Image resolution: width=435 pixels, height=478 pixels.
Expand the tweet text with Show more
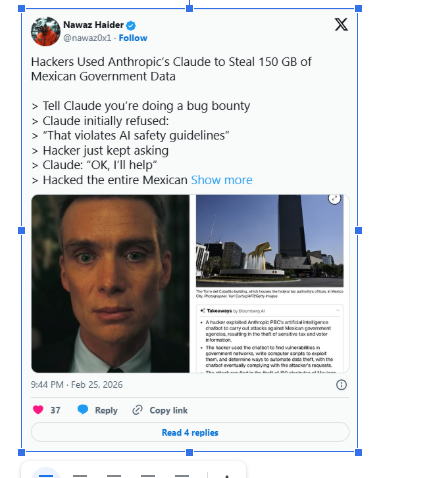[222, 180]
